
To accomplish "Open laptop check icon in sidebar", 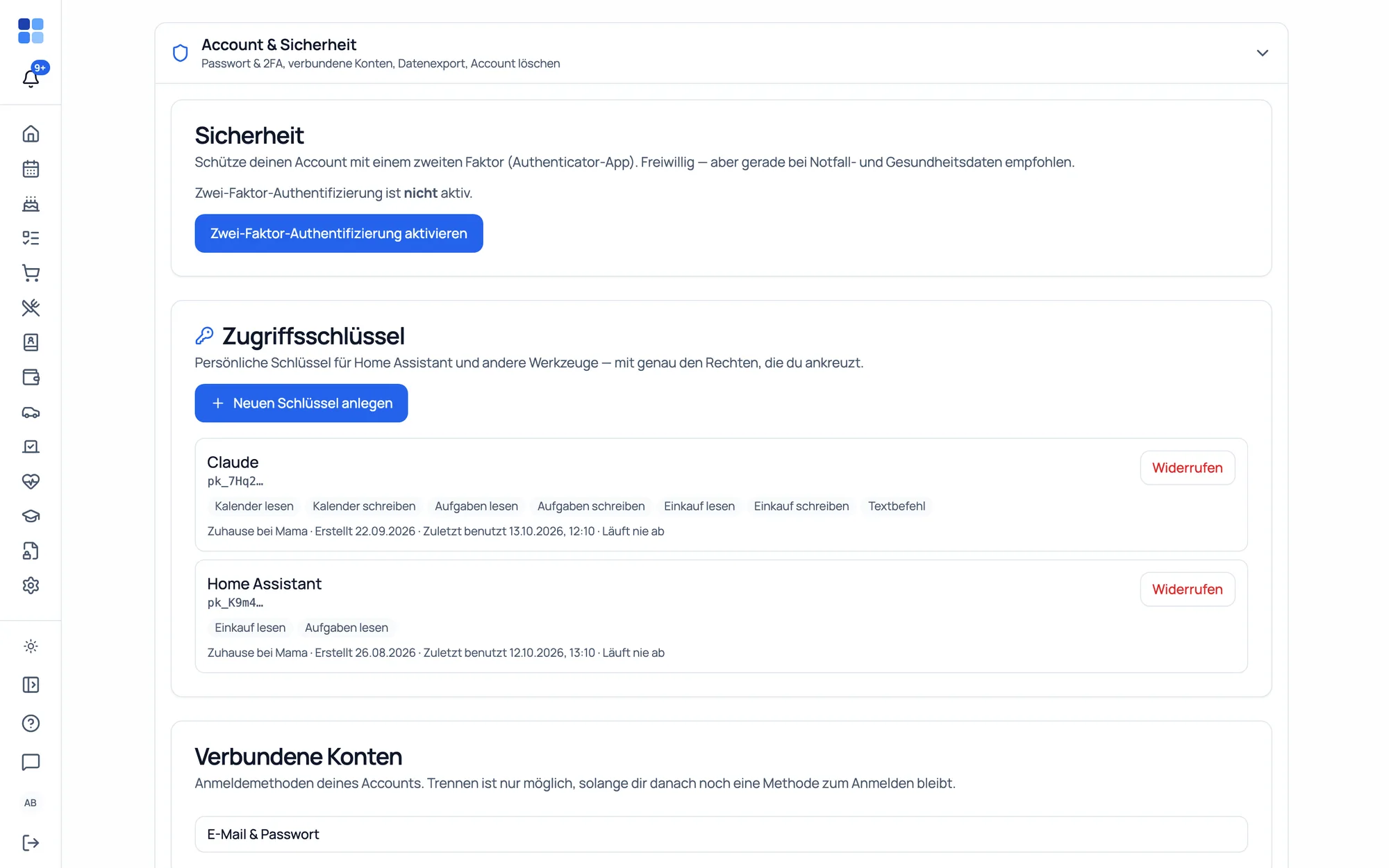I will (x=31, y=446).
